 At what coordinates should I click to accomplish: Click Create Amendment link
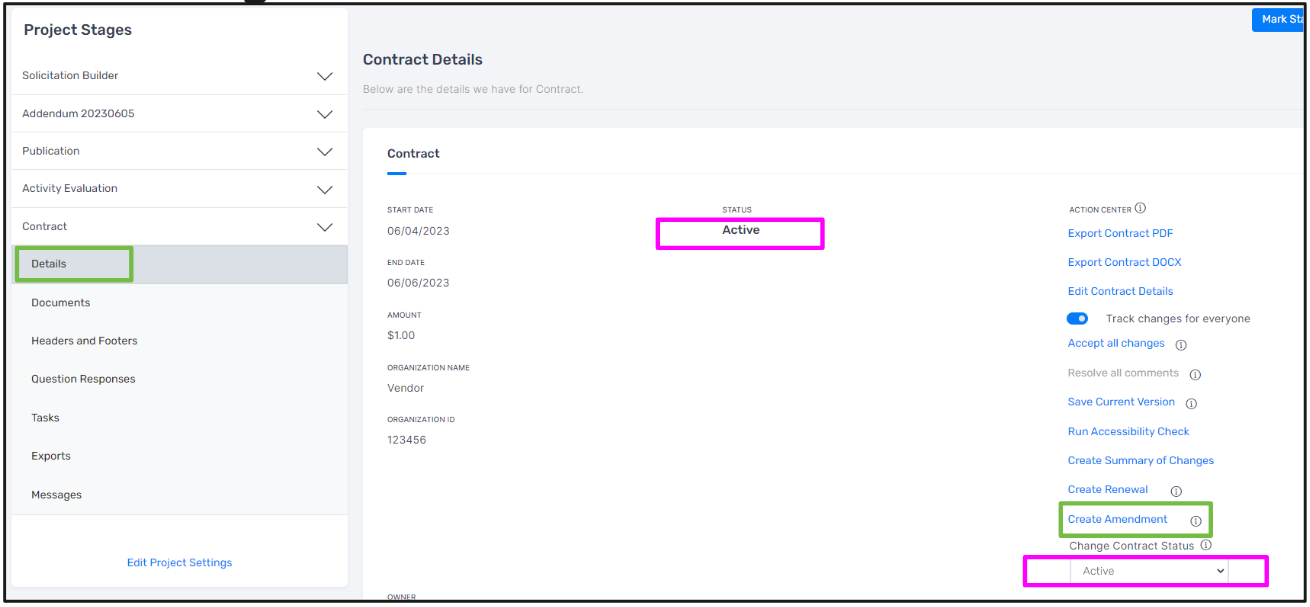pos(1117,519)
